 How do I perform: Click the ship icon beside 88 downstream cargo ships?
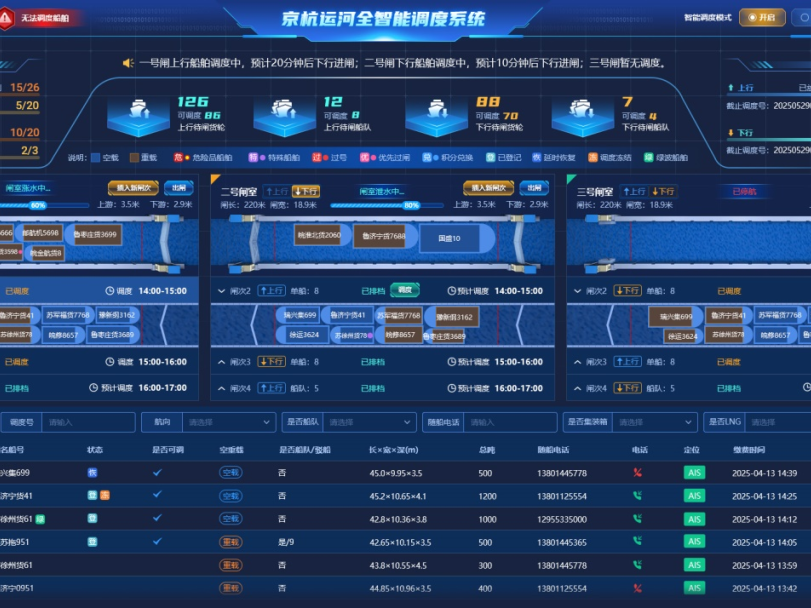(438, 114)
